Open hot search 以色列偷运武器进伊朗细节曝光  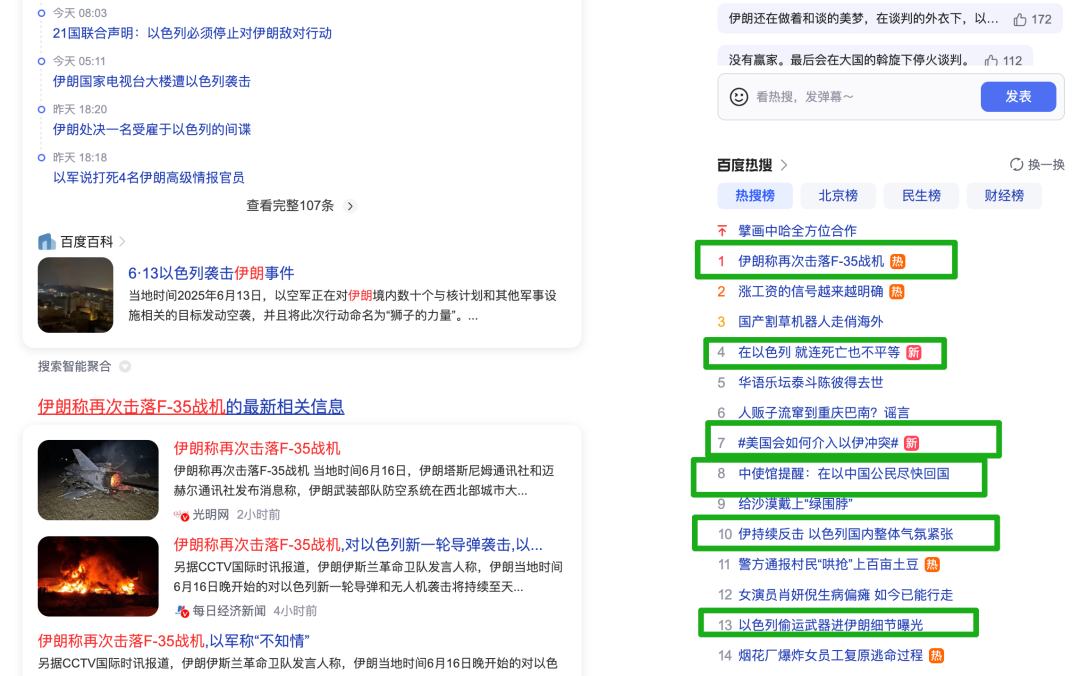(x=831, y=626)
